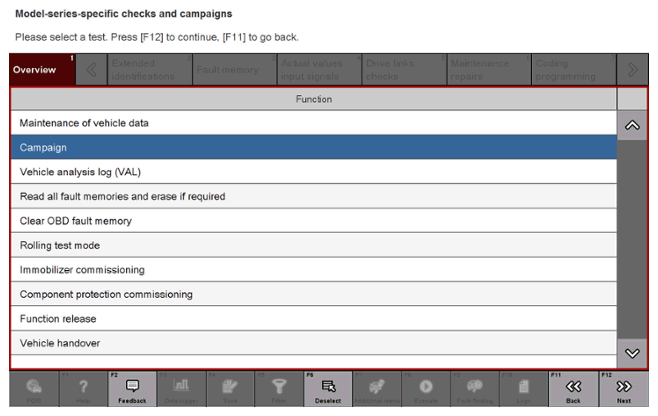
Task: Pick Immobilizer commissioning from the list
Action: tap(313, 270)
